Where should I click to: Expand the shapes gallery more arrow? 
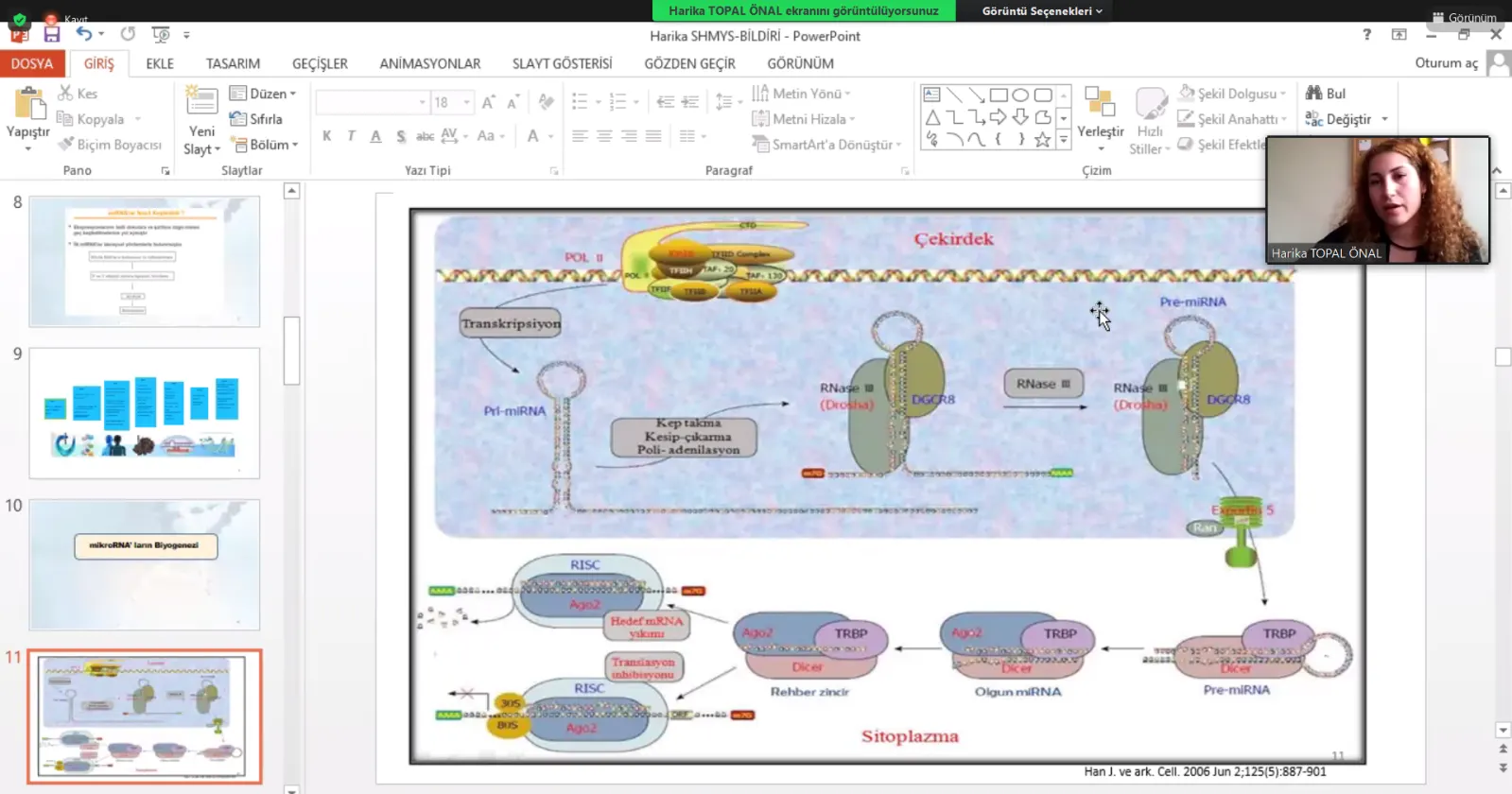point(1064,139)
